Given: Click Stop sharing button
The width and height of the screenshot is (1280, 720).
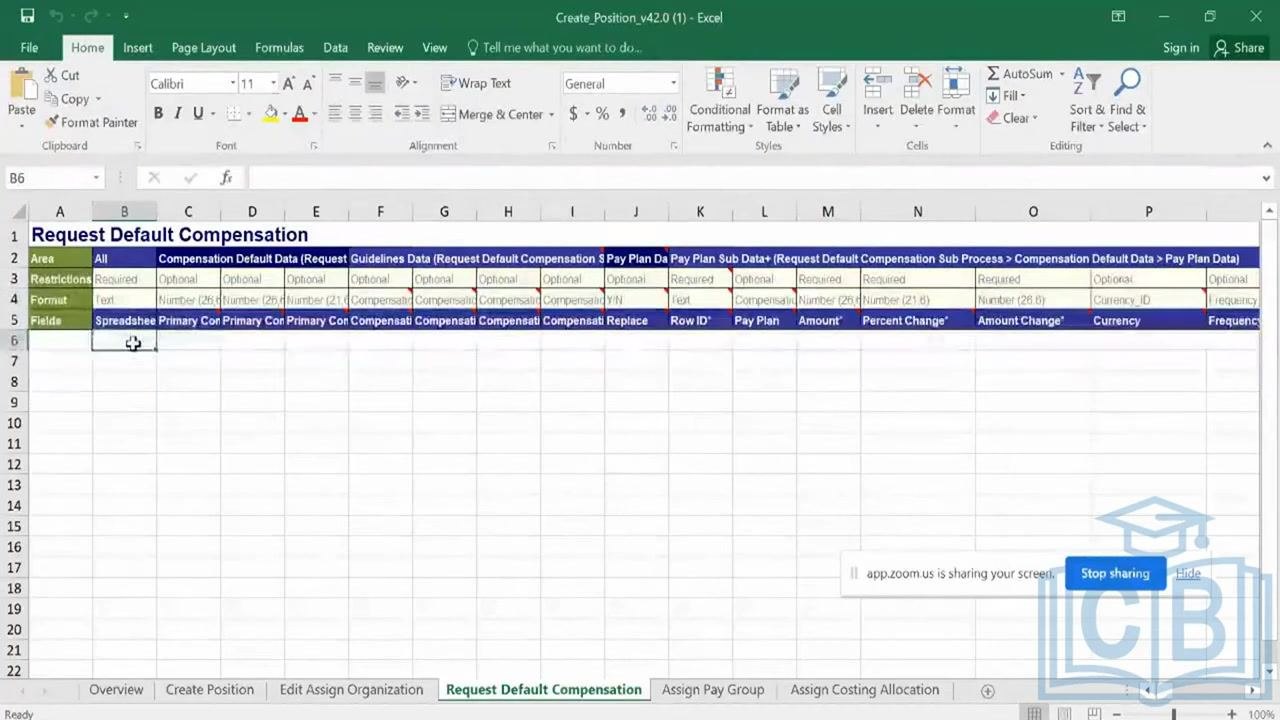Looking at the screenshot, I should point(1115,573).
